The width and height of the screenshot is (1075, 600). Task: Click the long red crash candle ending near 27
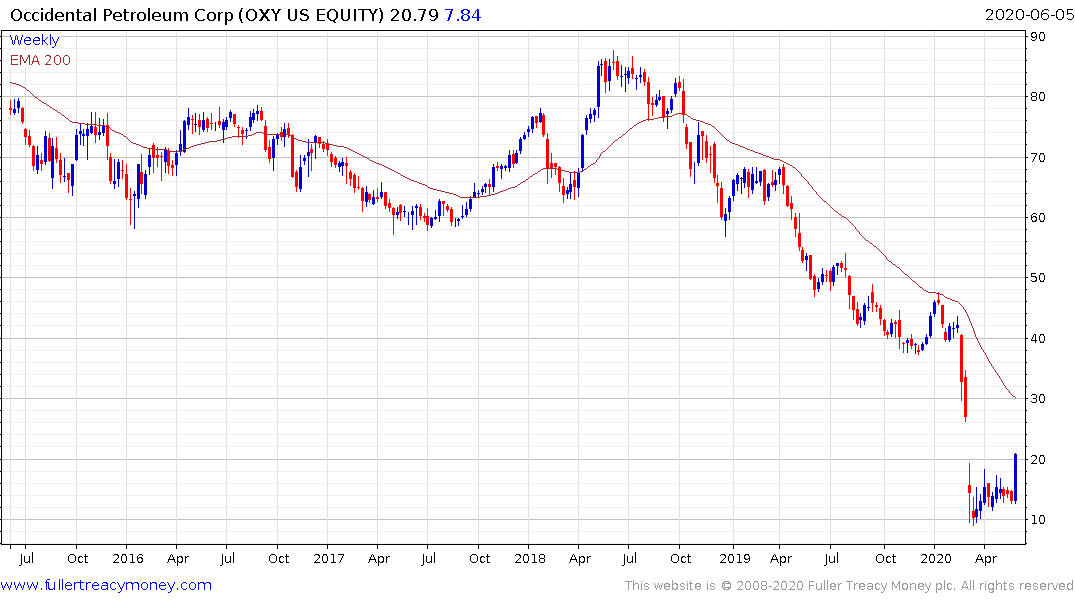coord(965,398)
